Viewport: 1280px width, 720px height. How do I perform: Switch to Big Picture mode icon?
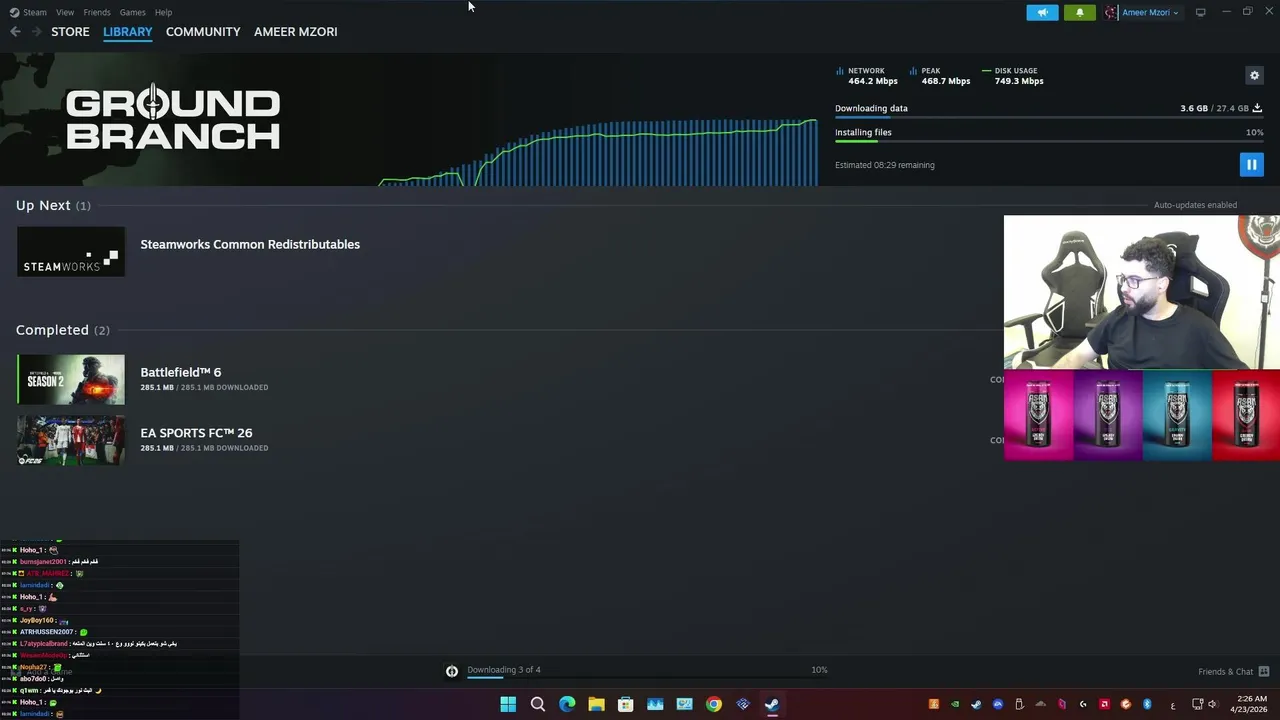click(x=1200, y=12)
